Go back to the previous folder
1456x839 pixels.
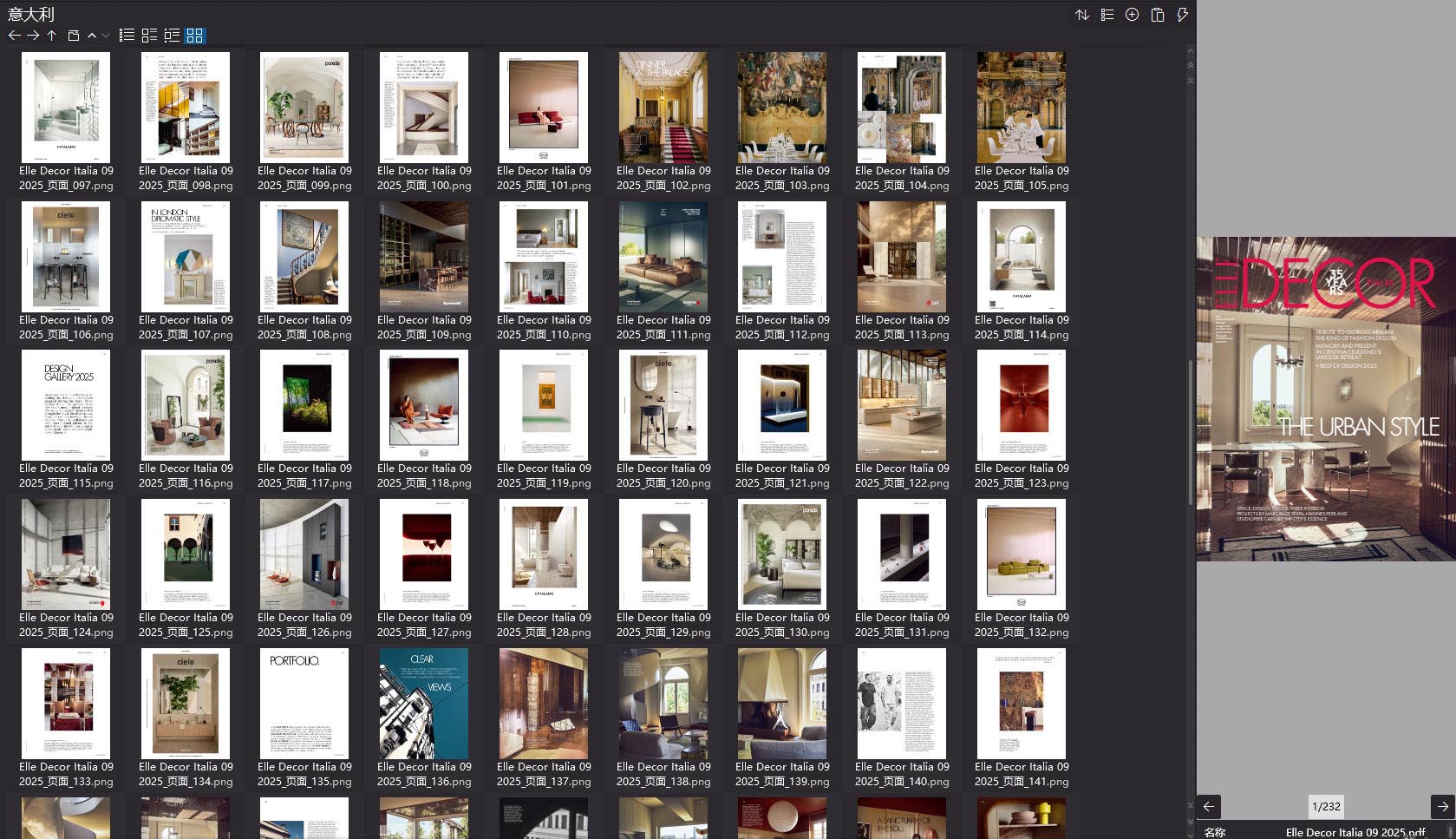(14, 36)
